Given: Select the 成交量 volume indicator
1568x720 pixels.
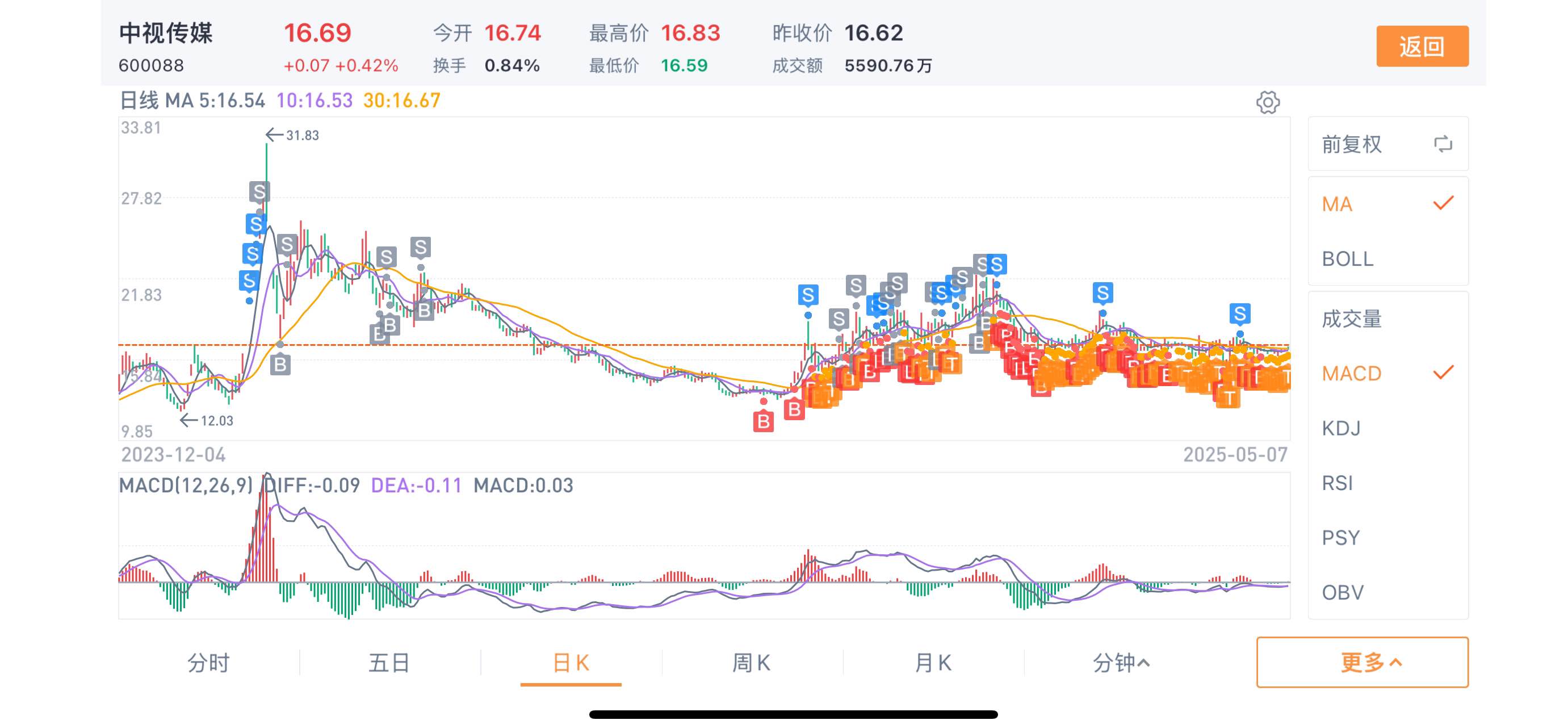Looking at the screenshot, I should coord(1388,319).
